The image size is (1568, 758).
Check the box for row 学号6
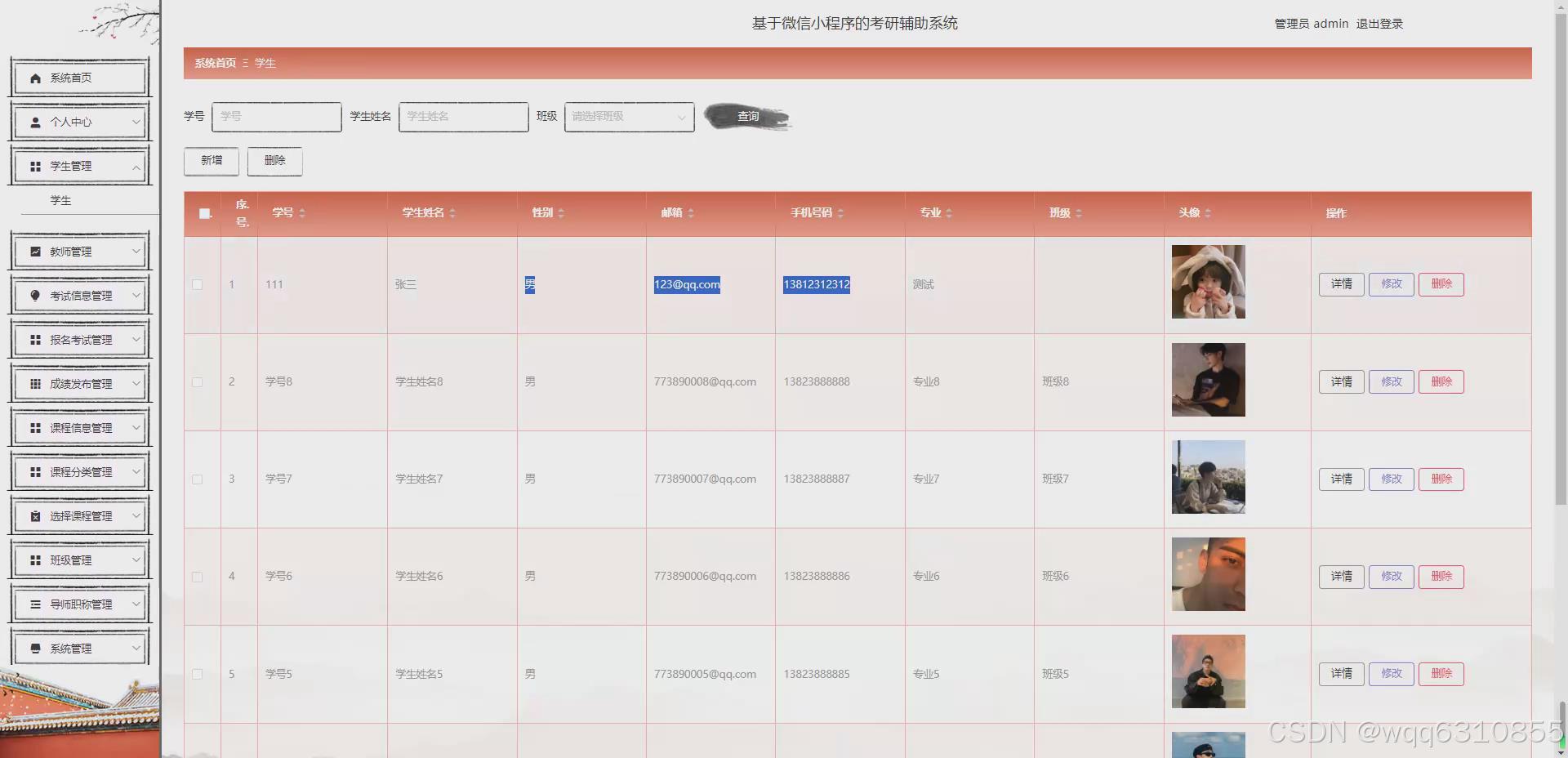[x=197, y=577]
